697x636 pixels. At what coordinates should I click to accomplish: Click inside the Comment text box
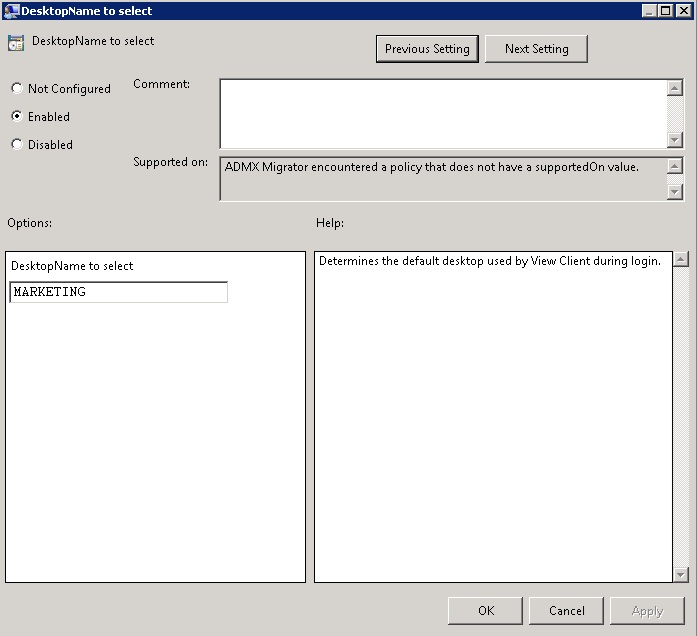pyautogui.click(x=442, y=114)
